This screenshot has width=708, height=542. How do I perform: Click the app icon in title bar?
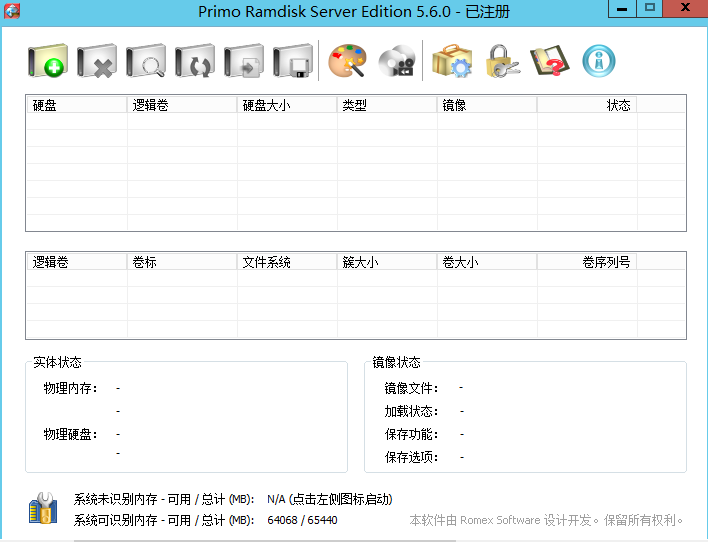(x=12, y=10)
